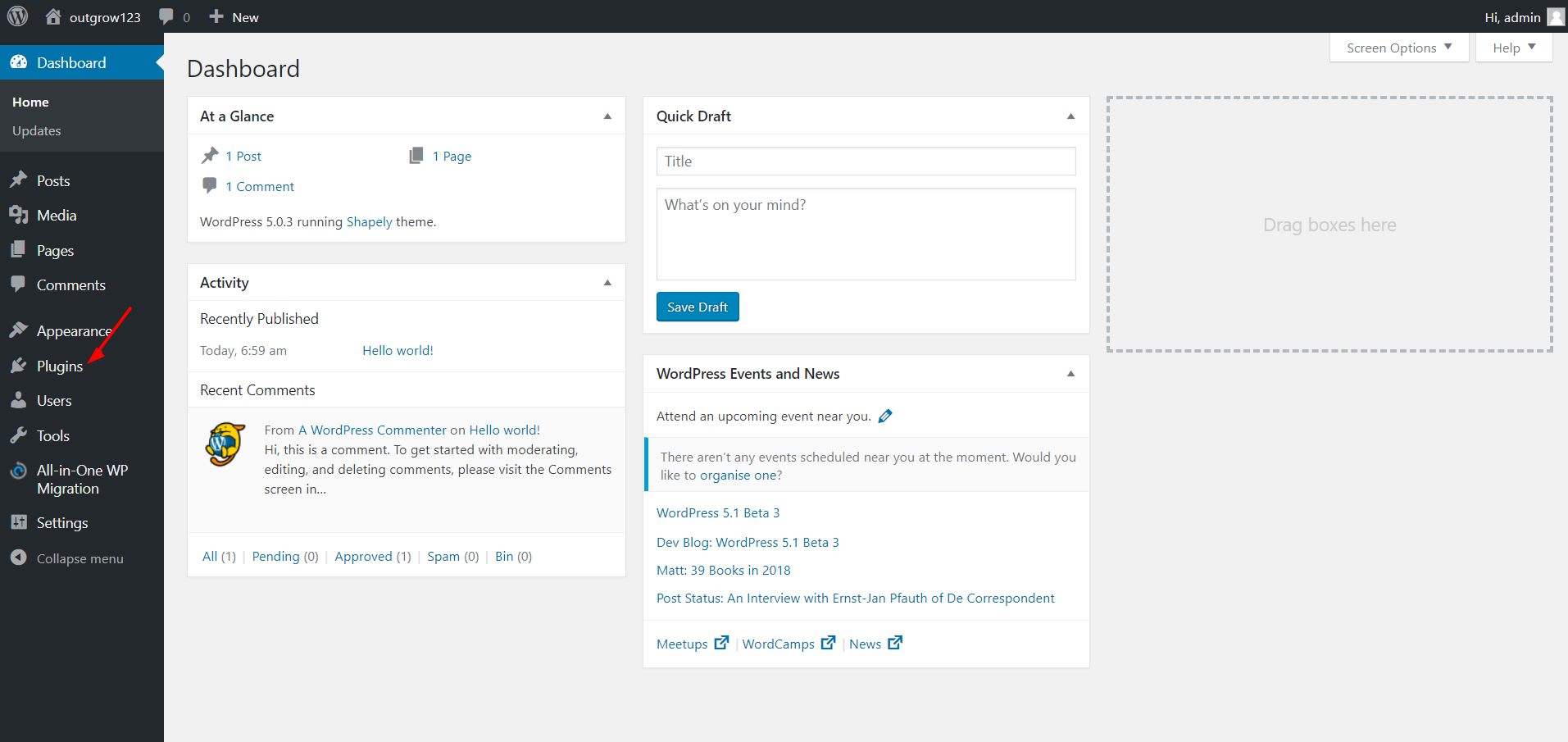
Task: Open the Media menu
Action: pos(57,216)
